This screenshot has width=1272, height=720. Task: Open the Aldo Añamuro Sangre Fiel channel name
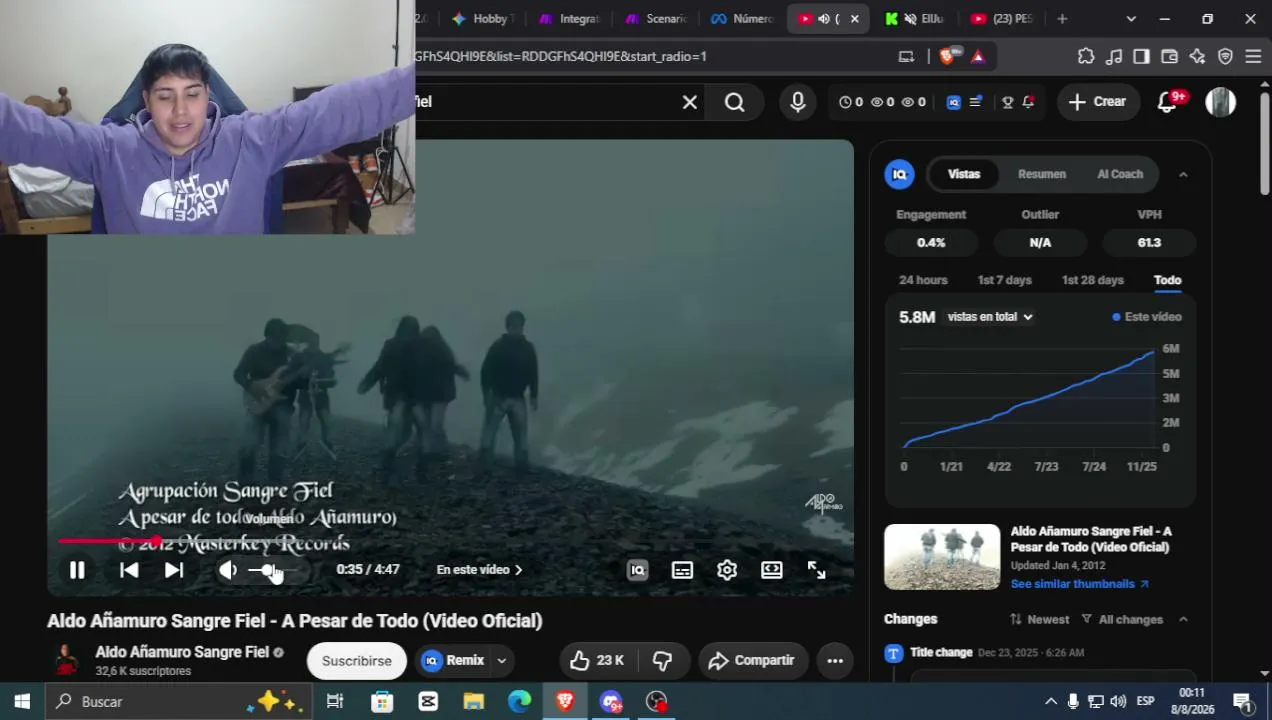[x=182, y=652]
